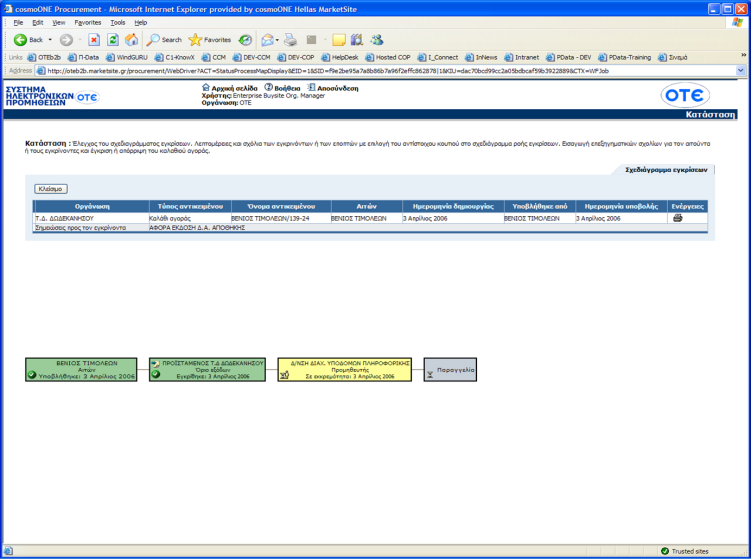This screenshot has width=751, height=559.
Task: Go to the browser Home page
Action: (x=131, y=40)
